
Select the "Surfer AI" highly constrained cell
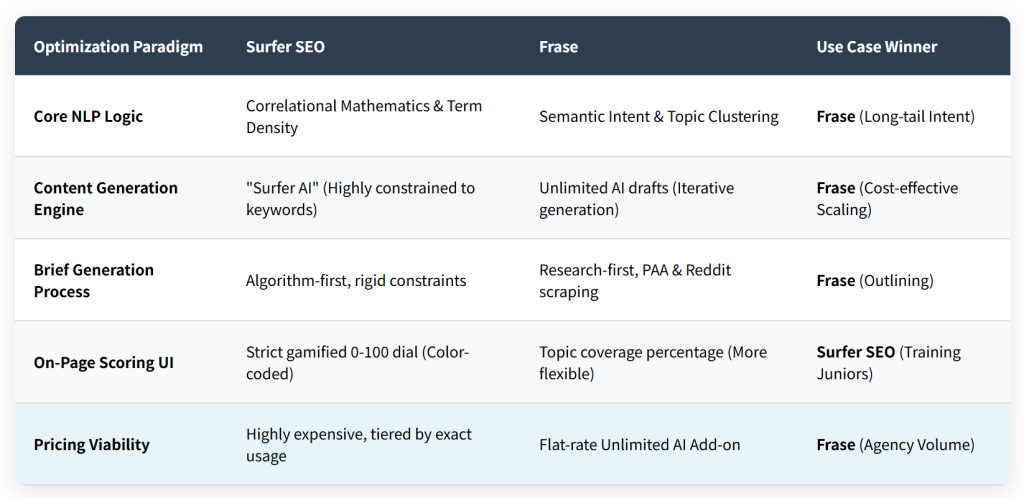[360, 199]
